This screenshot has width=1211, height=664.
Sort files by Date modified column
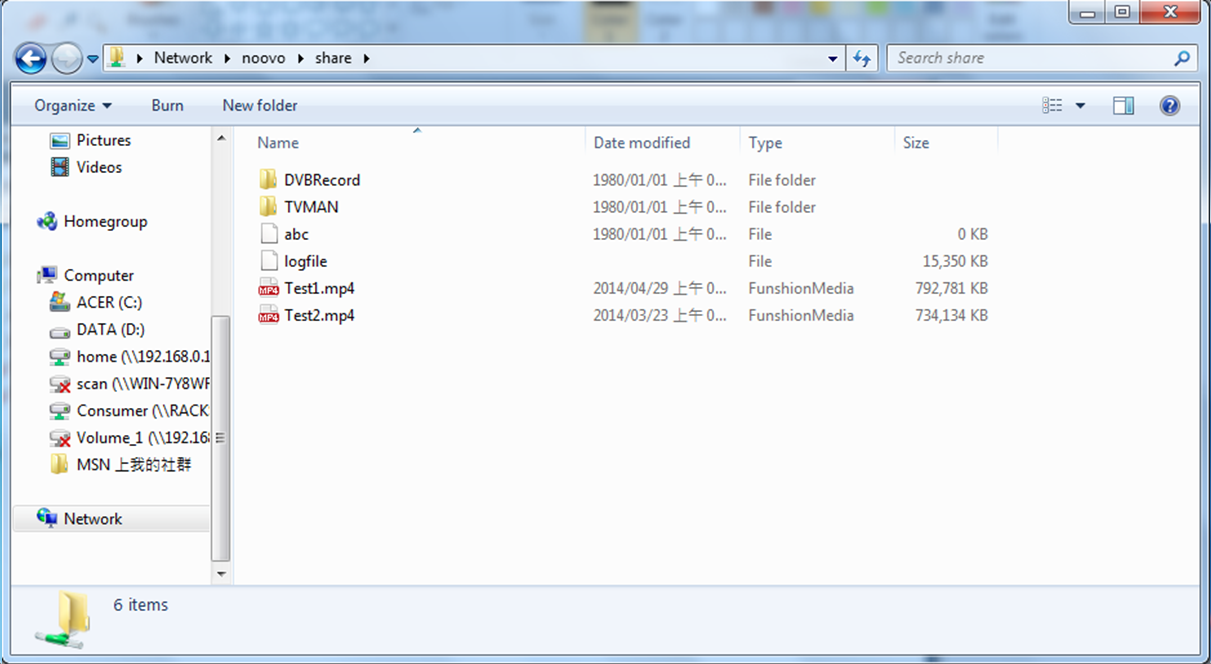(642, 143)
